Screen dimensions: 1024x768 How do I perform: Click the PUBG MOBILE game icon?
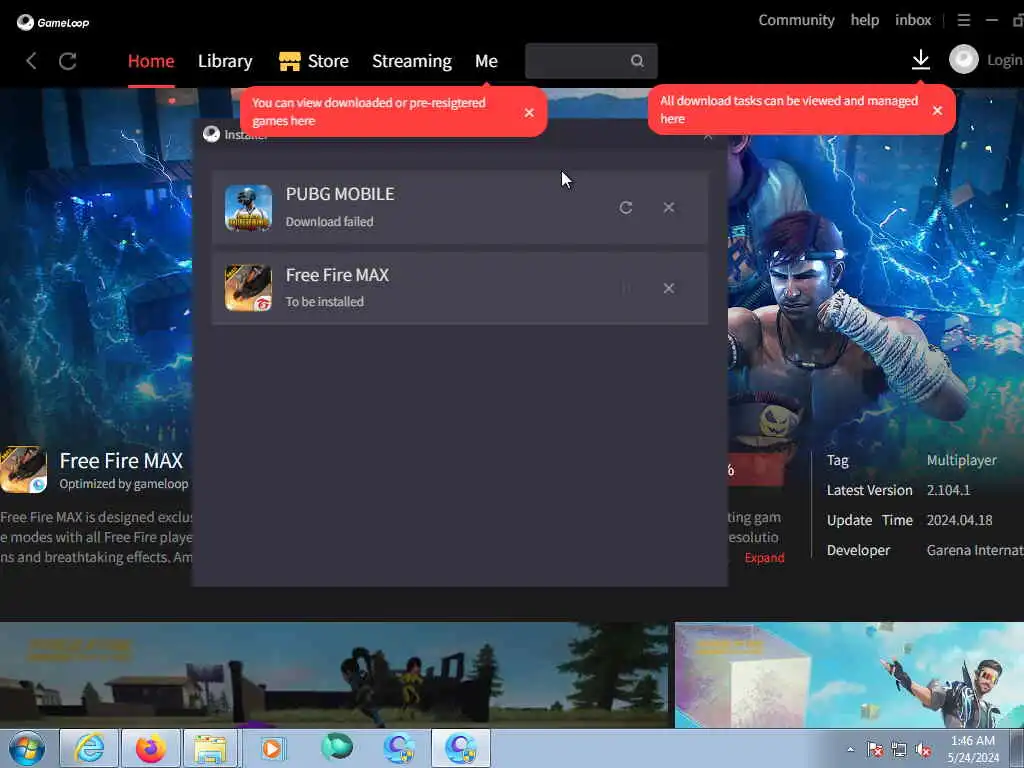coord(248,208)
